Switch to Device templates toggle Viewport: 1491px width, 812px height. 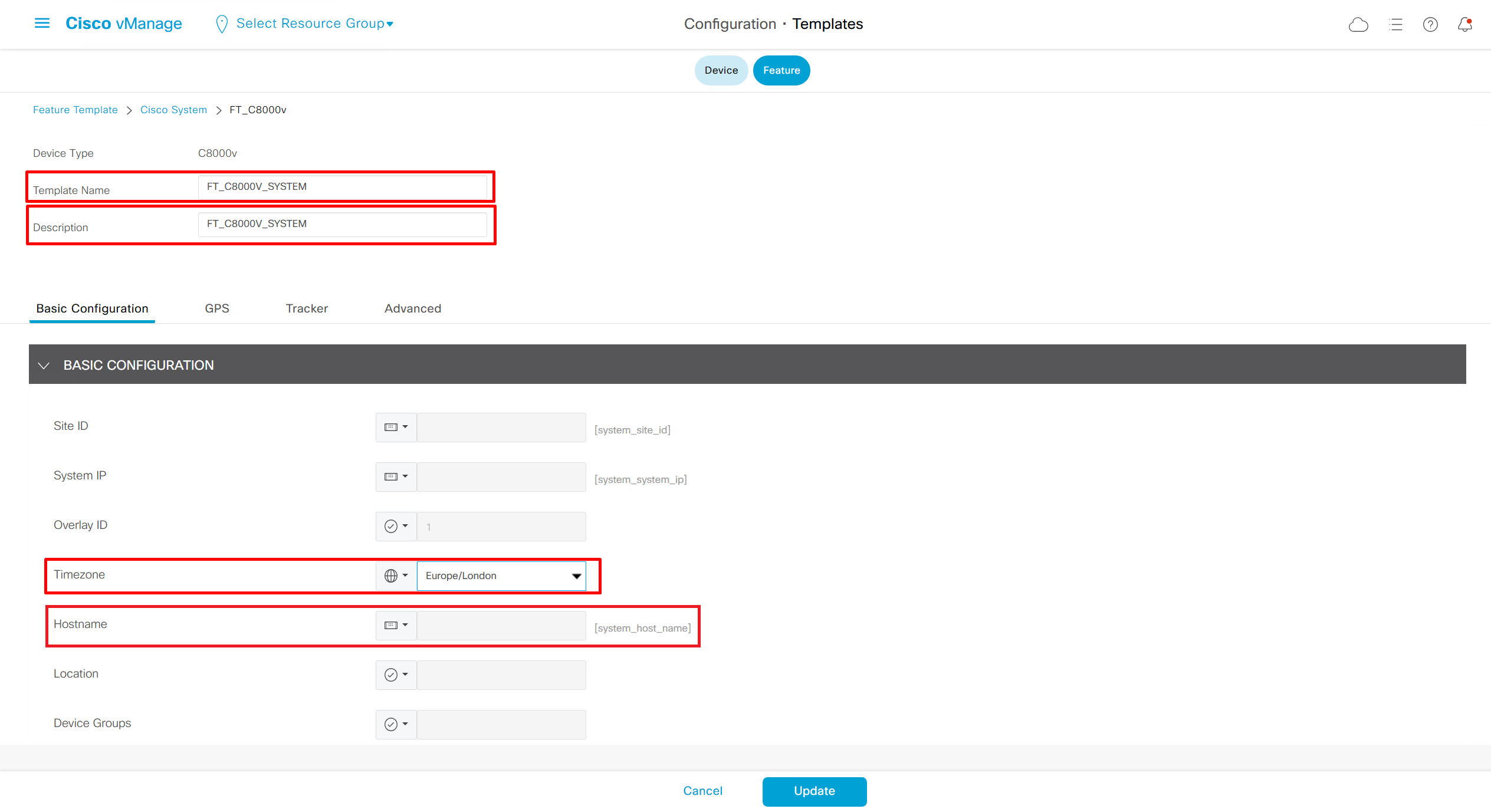[721, 70]
